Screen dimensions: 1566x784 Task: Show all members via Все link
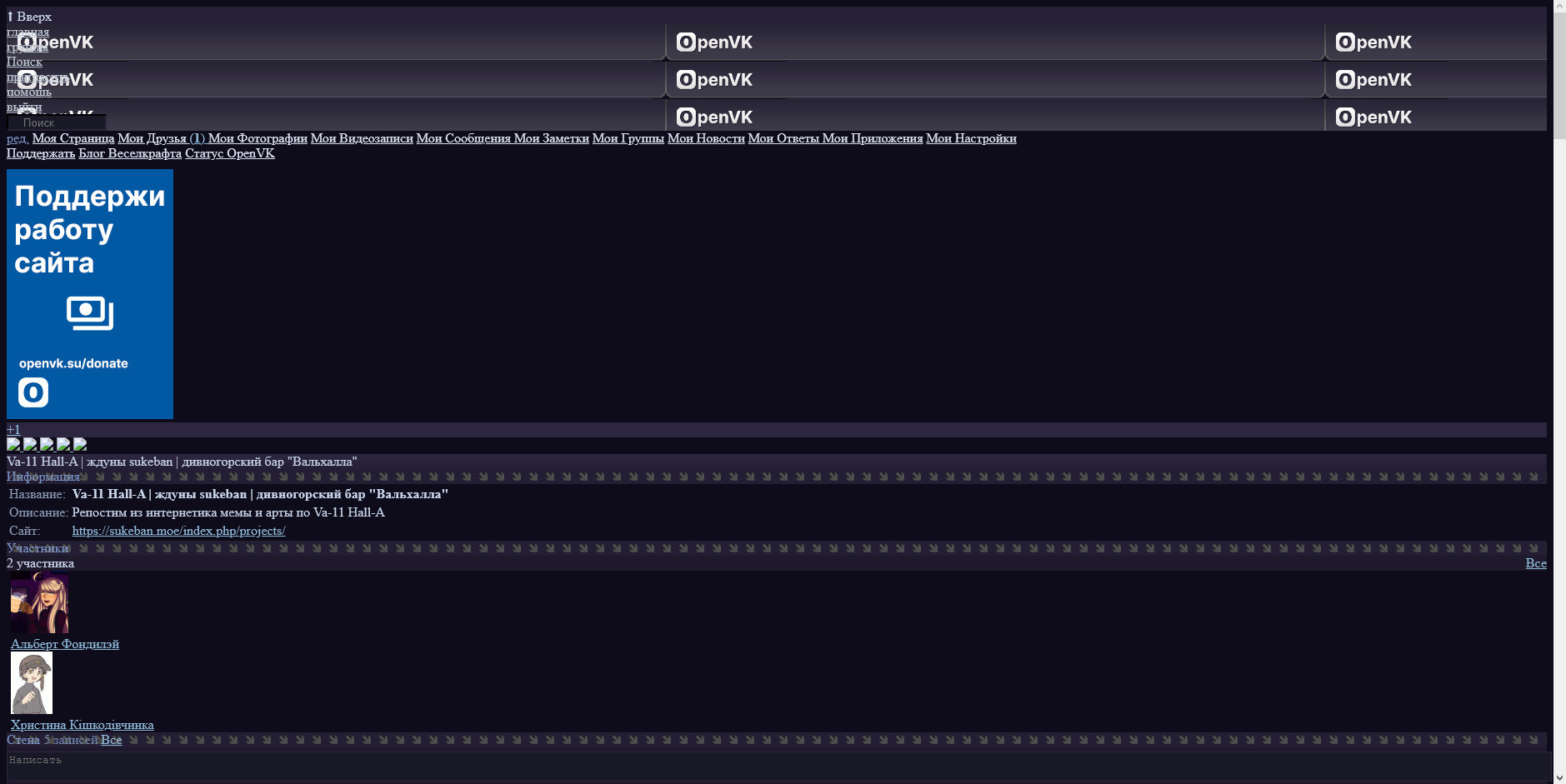(1536, 563)
